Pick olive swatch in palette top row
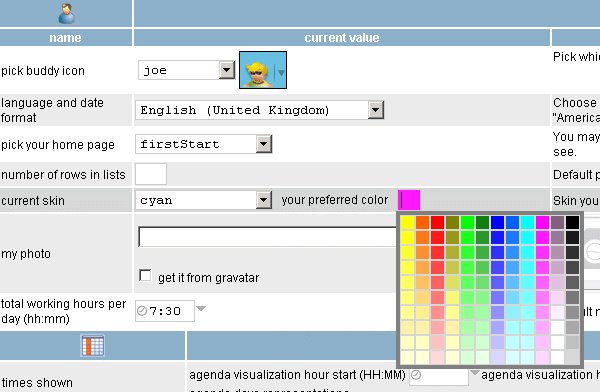Viewport: 600px width, 392px height. click(x=452, y=222)
